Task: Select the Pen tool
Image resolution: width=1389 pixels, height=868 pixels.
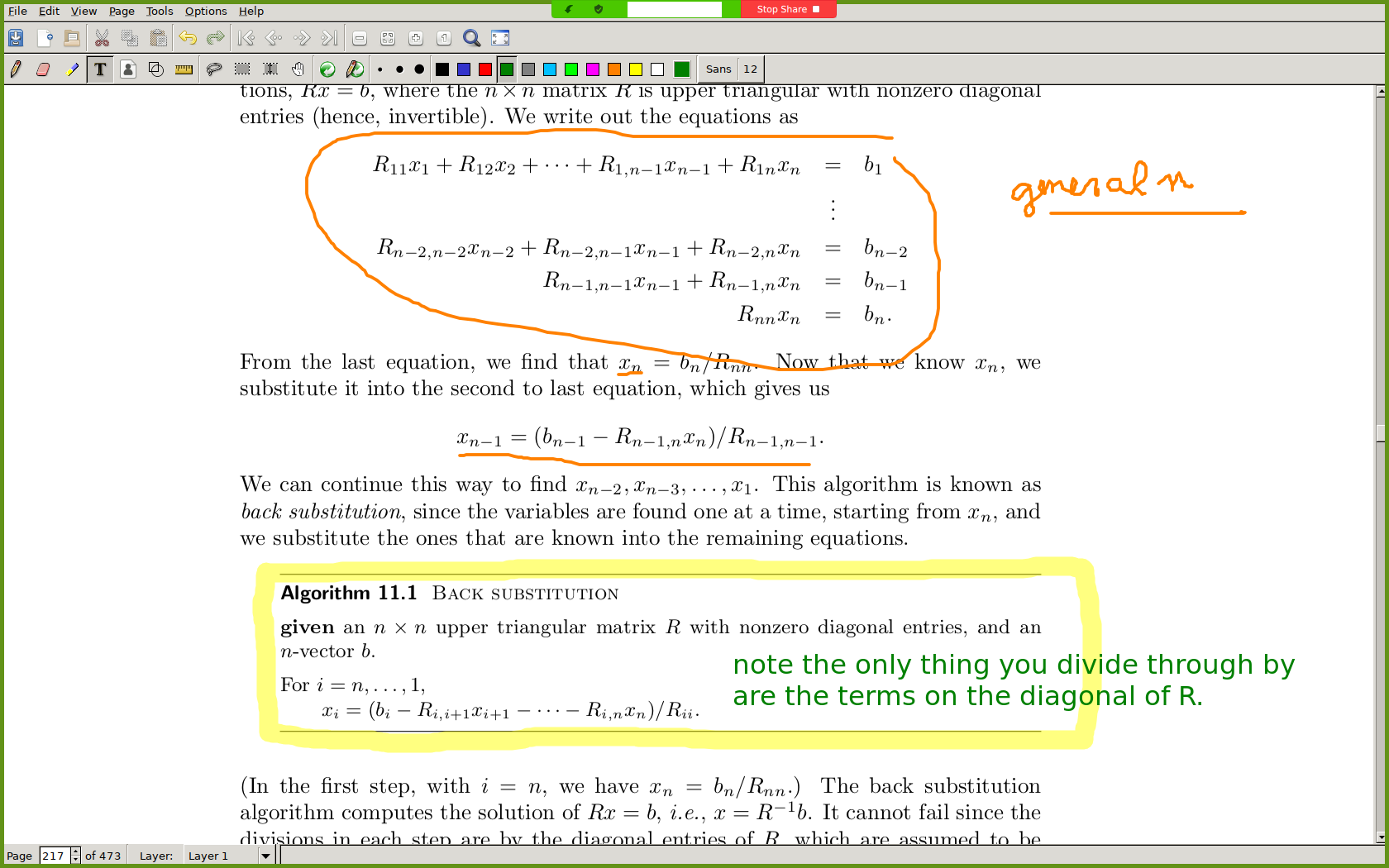Action: [16, 69]
